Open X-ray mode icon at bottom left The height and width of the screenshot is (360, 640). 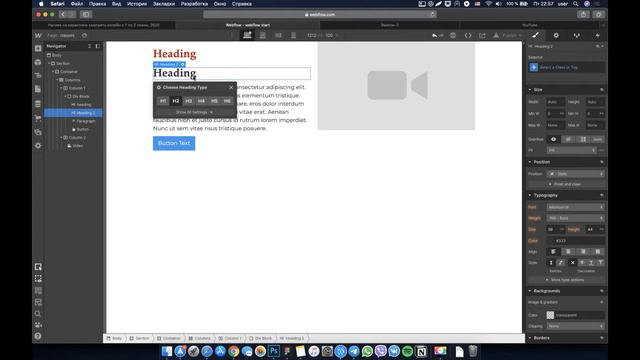[38, 302]
